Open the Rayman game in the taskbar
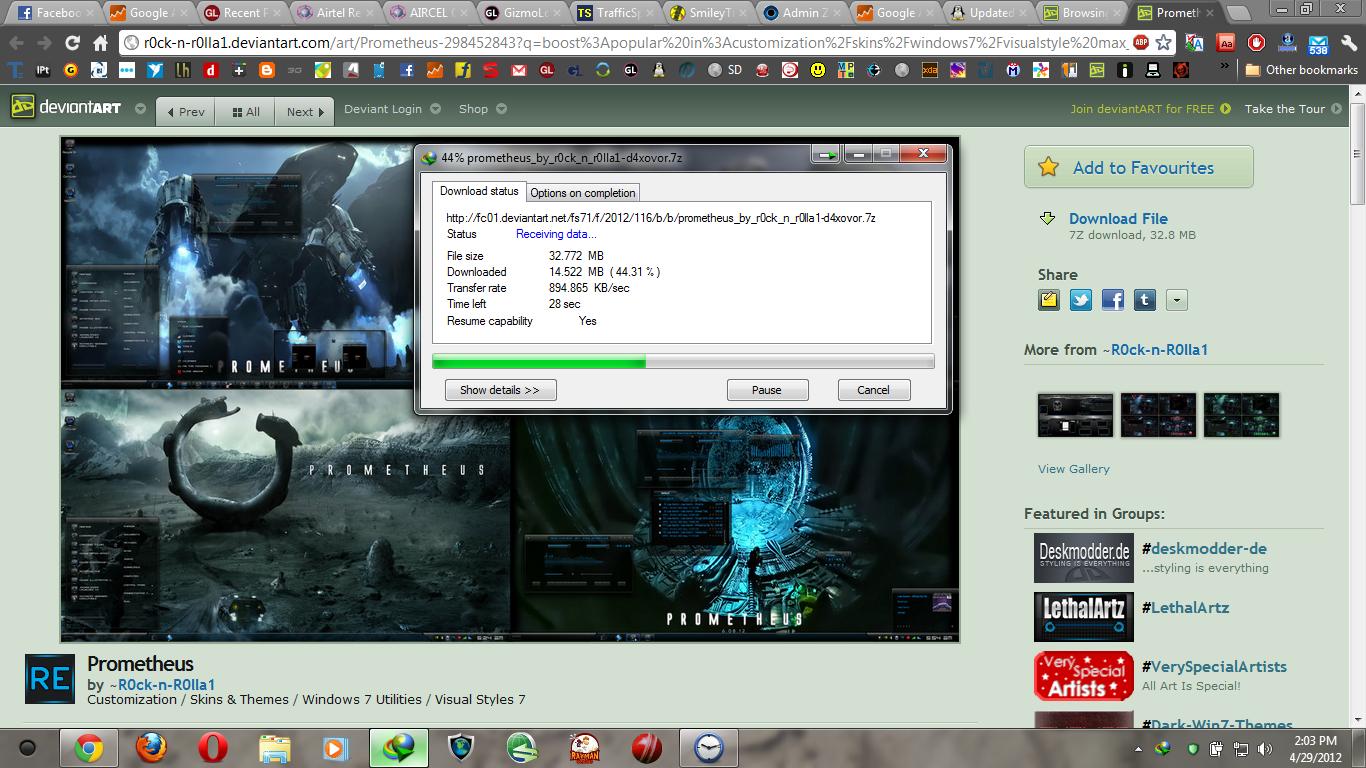This screenshot has height=768, width=1366. point(585,747)
